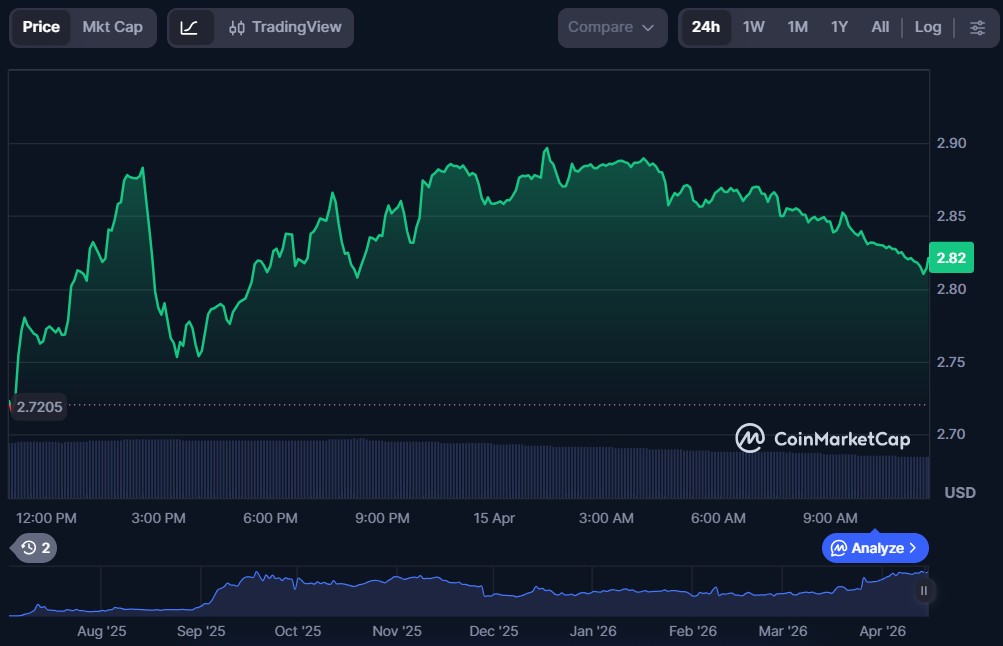The height and width of the screenshot is (646, 1003).
Task: Click the green 2.82 current price tag
Action: pyautogui.click(x=950, y=258)
